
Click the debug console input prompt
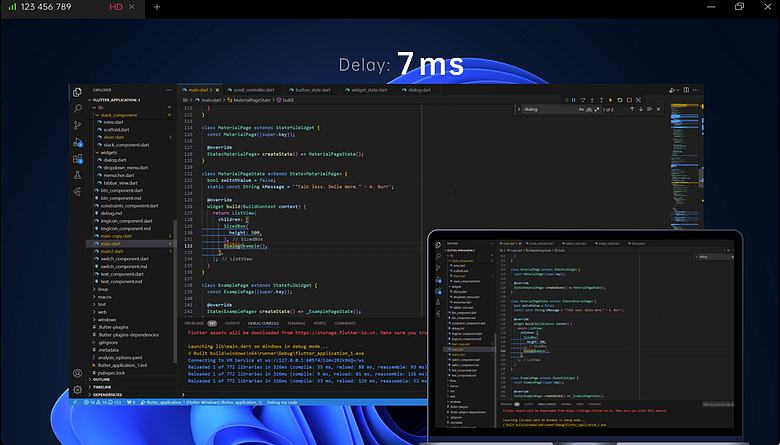coord(304,395)
